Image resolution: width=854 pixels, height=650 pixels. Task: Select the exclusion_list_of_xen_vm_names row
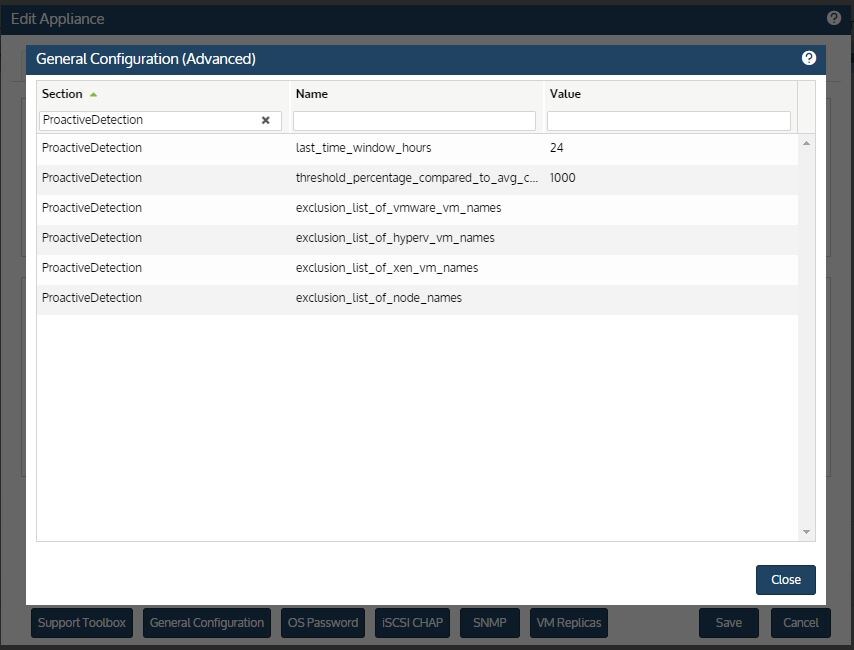tap(386, 268)
